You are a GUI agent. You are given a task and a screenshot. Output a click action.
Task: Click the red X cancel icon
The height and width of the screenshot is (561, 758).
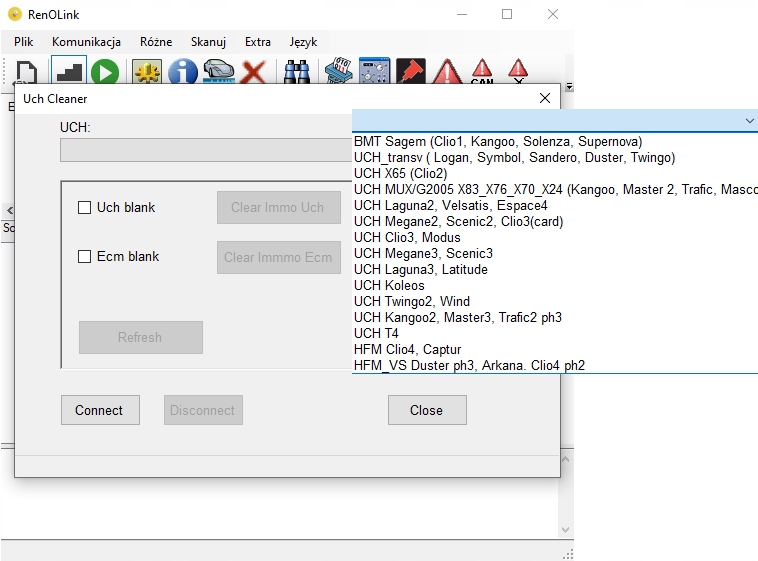point(253,72)
